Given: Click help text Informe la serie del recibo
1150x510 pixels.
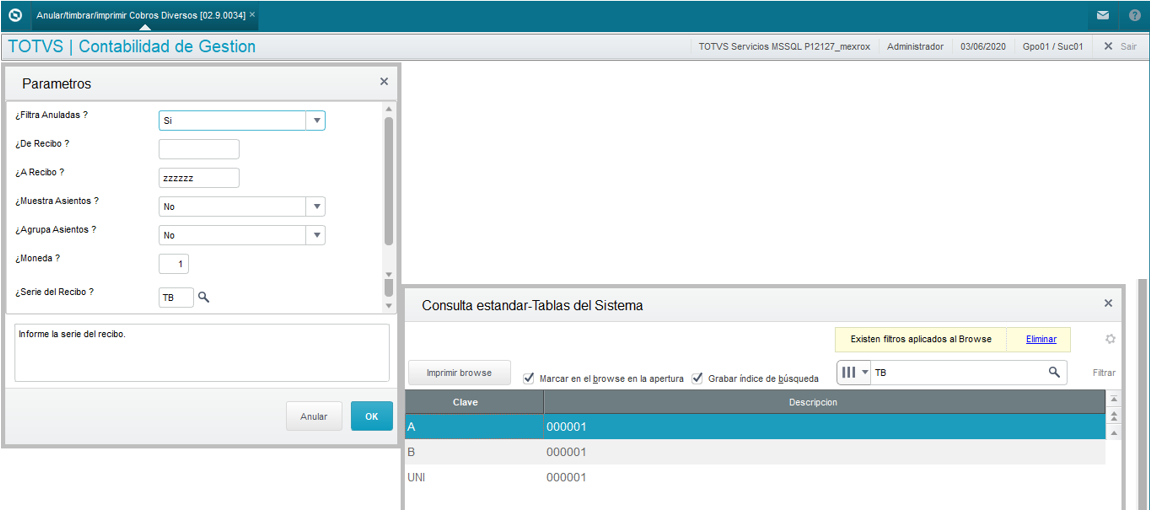Looking at the screenshot, I should click(x=73, y=335).
